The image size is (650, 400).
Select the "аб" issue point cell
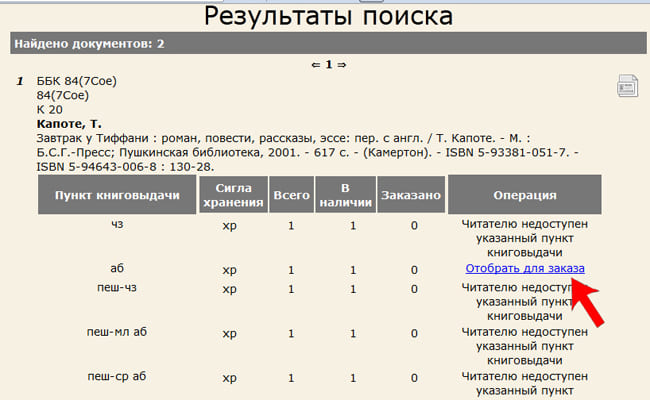click(x=117, y=270)
